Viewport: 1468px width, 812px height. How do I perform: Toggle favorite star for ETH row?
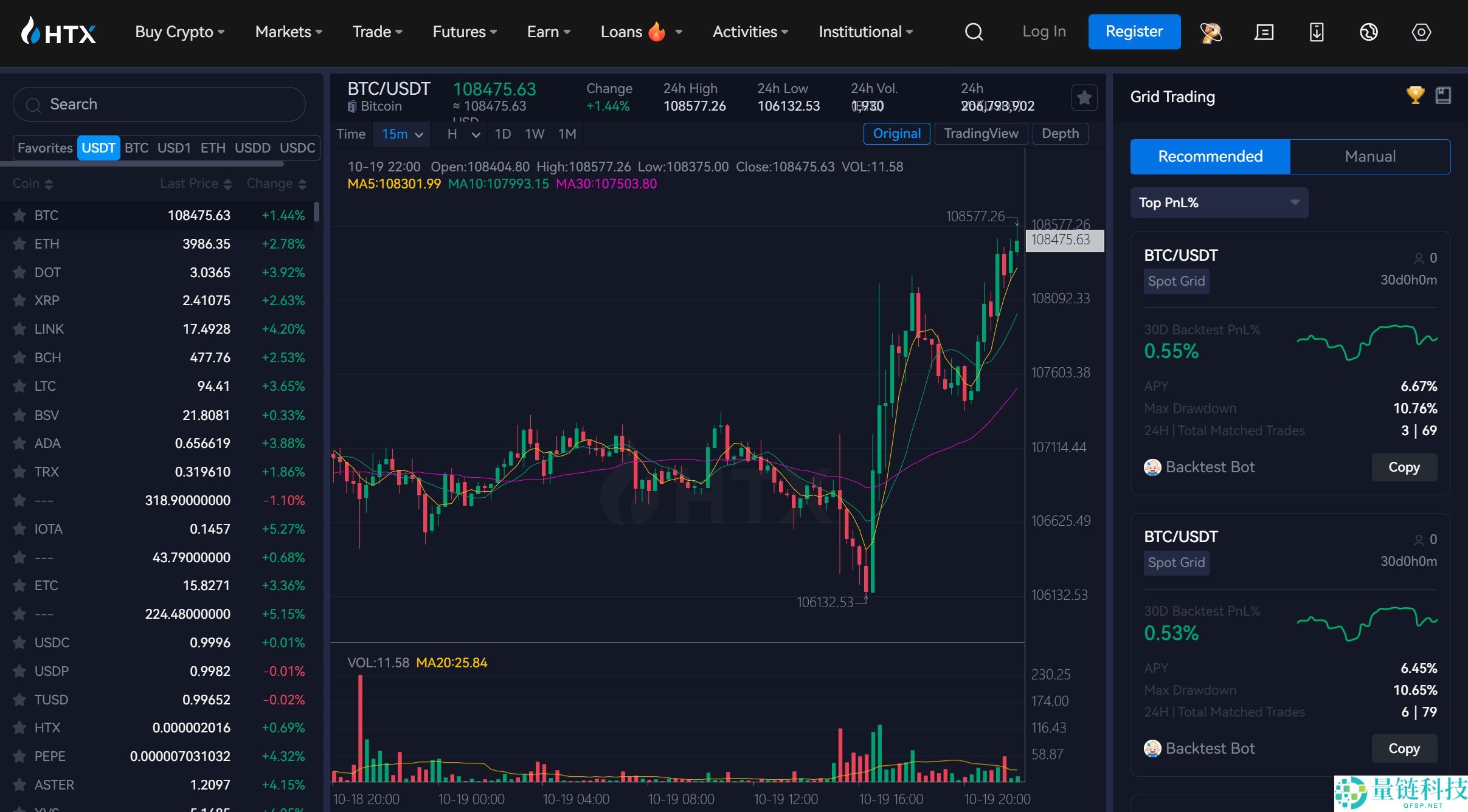[x=19, y=244]
